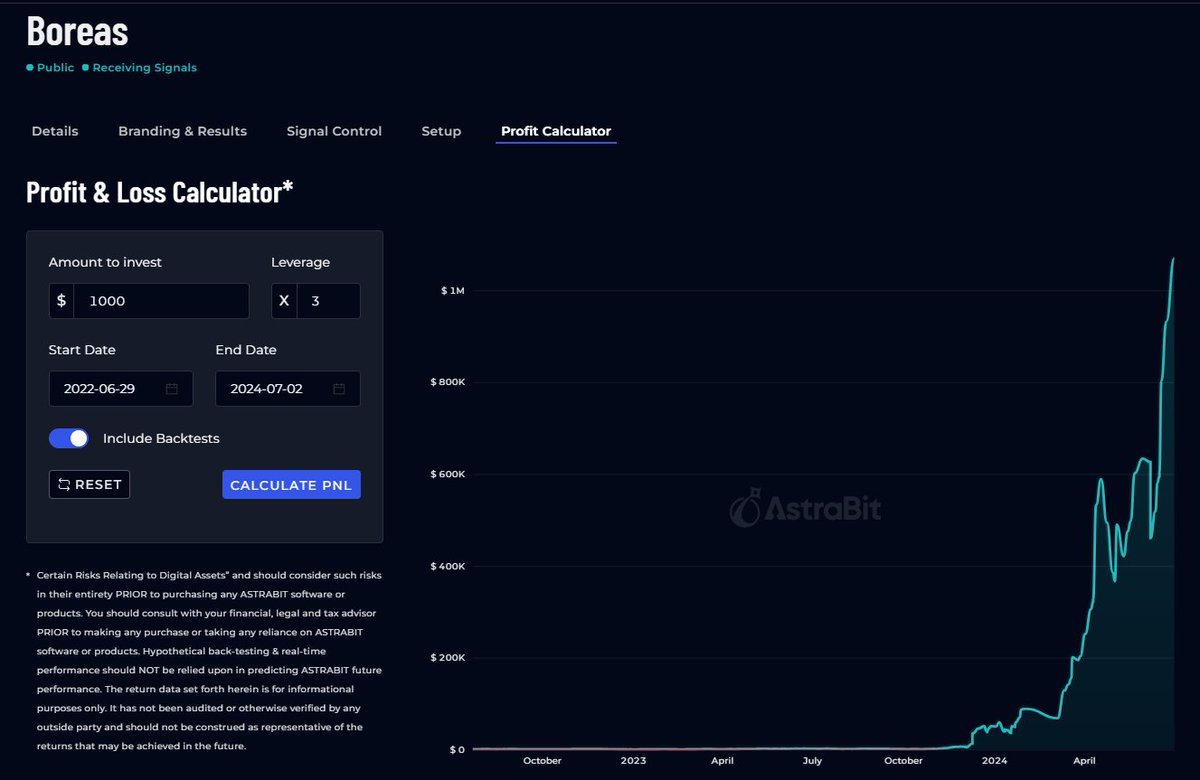Click the $ 400K axis label
Viewport: 1200px width, 780px height.
pos(448,566)
